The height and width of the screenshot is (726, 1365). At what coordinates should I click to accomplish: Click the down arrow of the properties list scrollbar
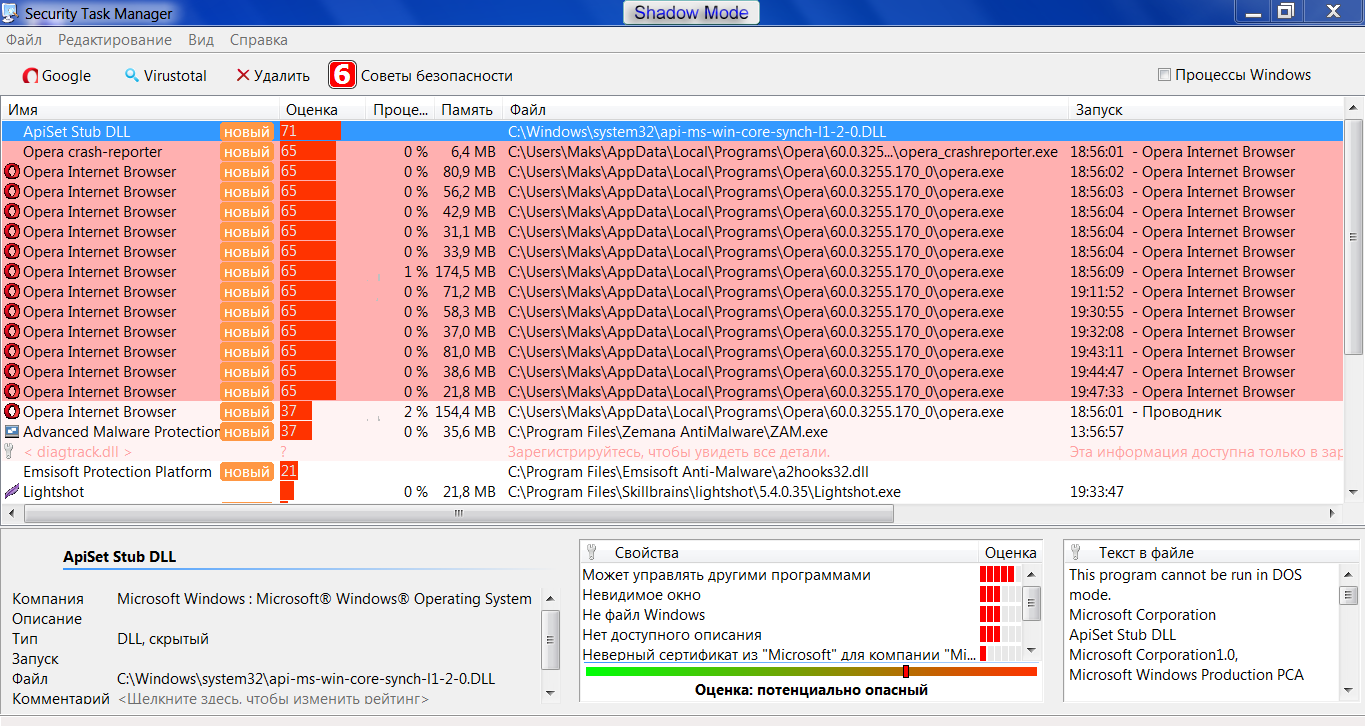pyautogui.click(x=1034, y=652)
